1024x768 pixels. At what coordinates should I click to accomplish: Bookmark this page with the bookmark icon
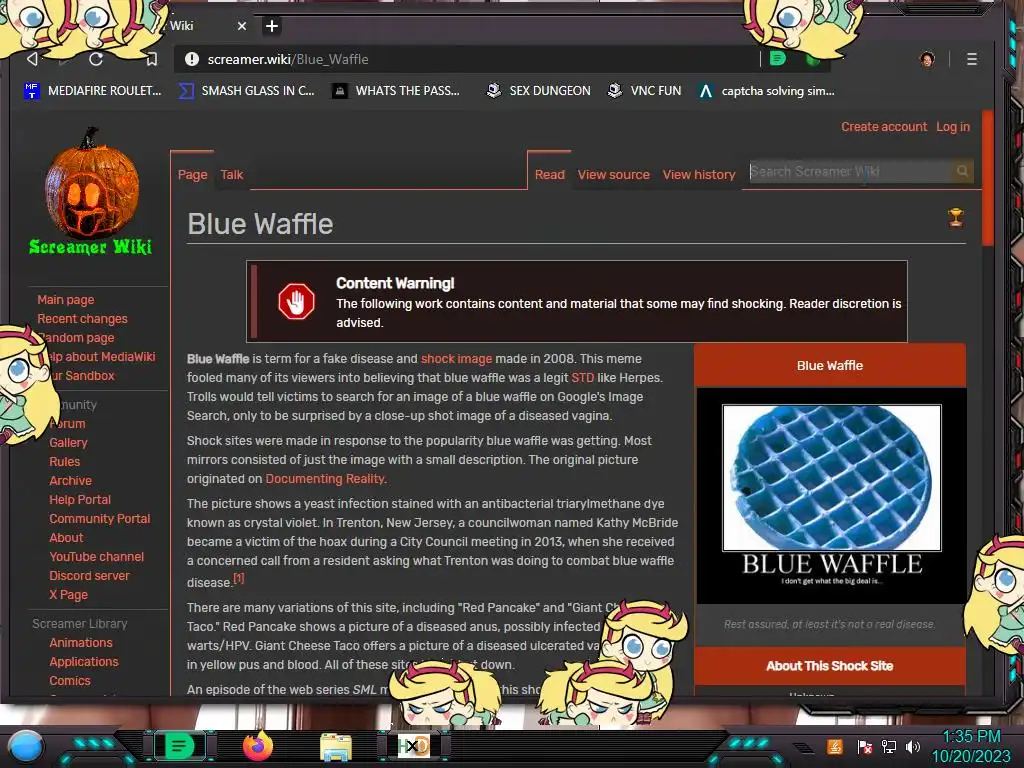152,59
